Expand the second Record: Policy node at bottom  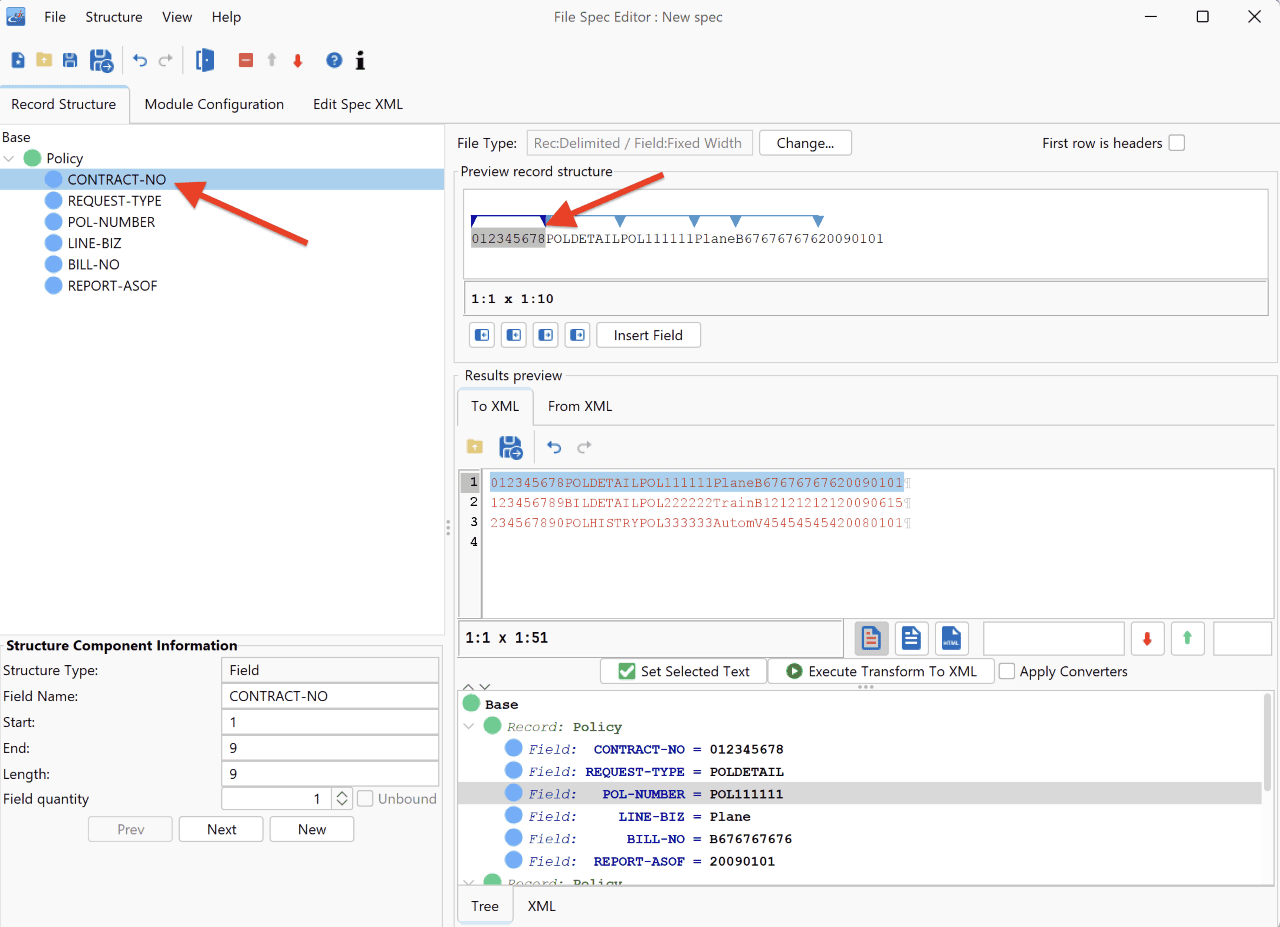coord(470,883)
